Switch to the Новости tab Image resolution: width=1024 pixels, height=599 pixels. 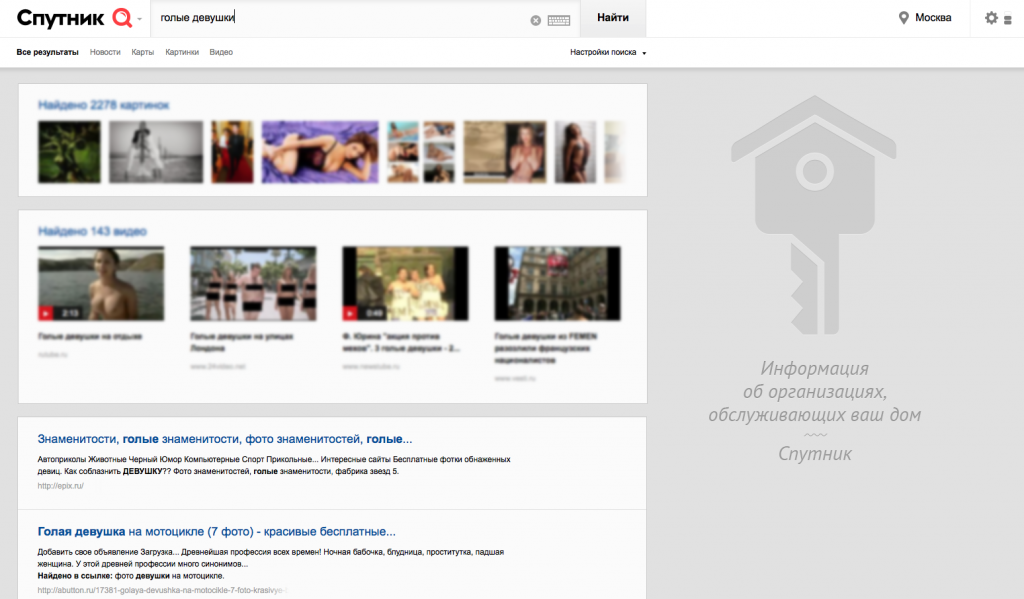click(105, 52)
